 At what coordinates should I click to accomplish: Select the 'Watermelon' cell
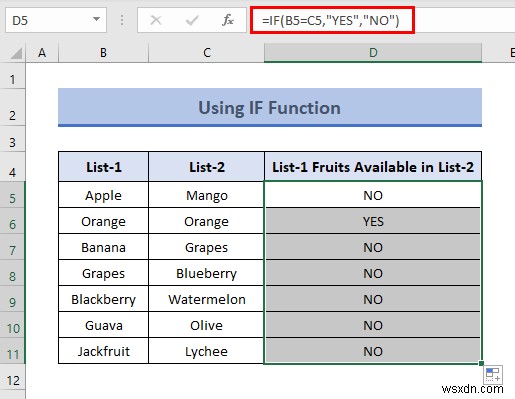tap(207, 299)
